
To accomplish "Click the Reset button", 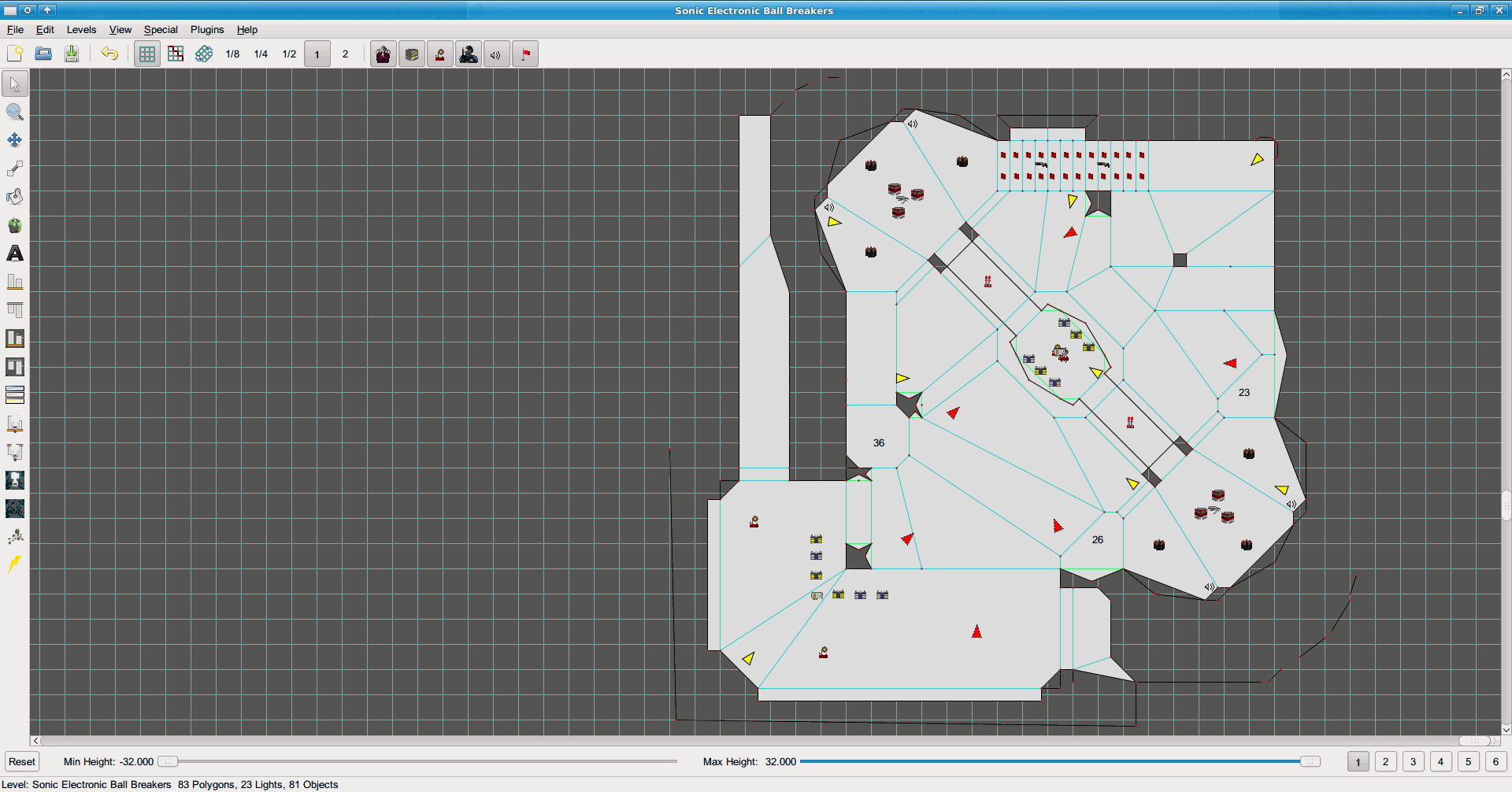I will click(x=22, y=761).
